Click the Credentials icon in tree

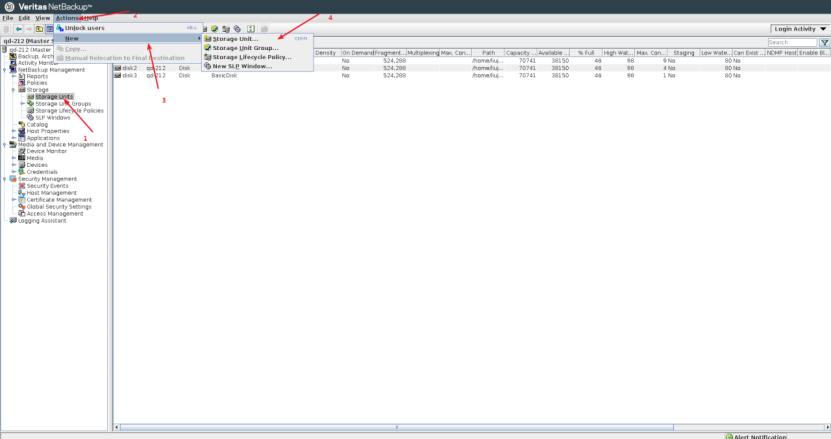[22, 172]
